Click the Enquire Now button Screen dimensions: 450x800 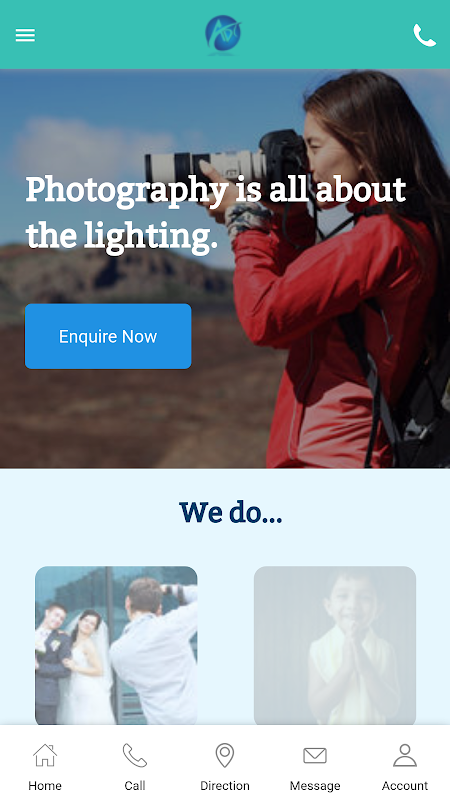(x=108, y=336)
